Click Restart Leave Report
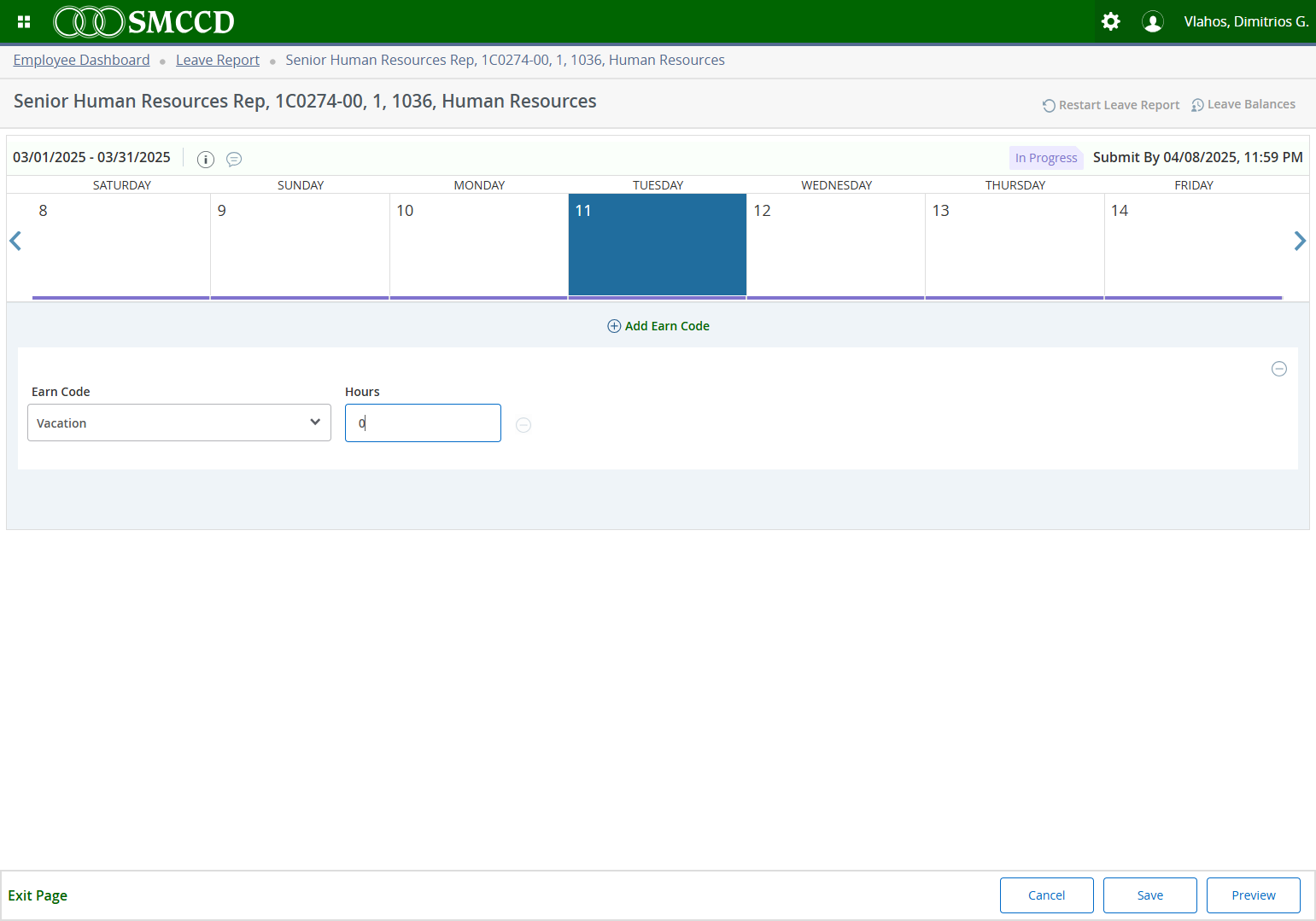 pyautogui.click(x=1111, y=105)
